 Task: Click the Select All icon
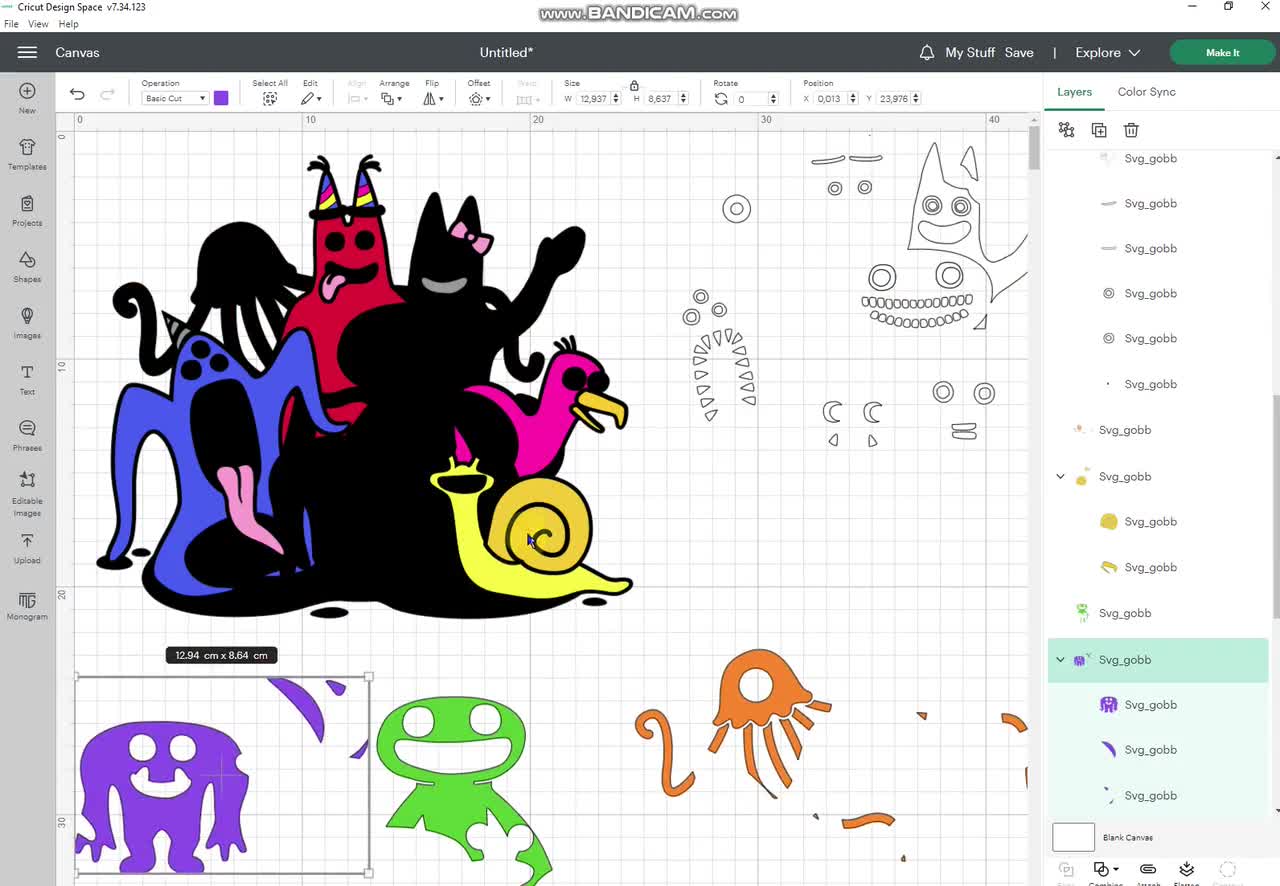(270, 99)
